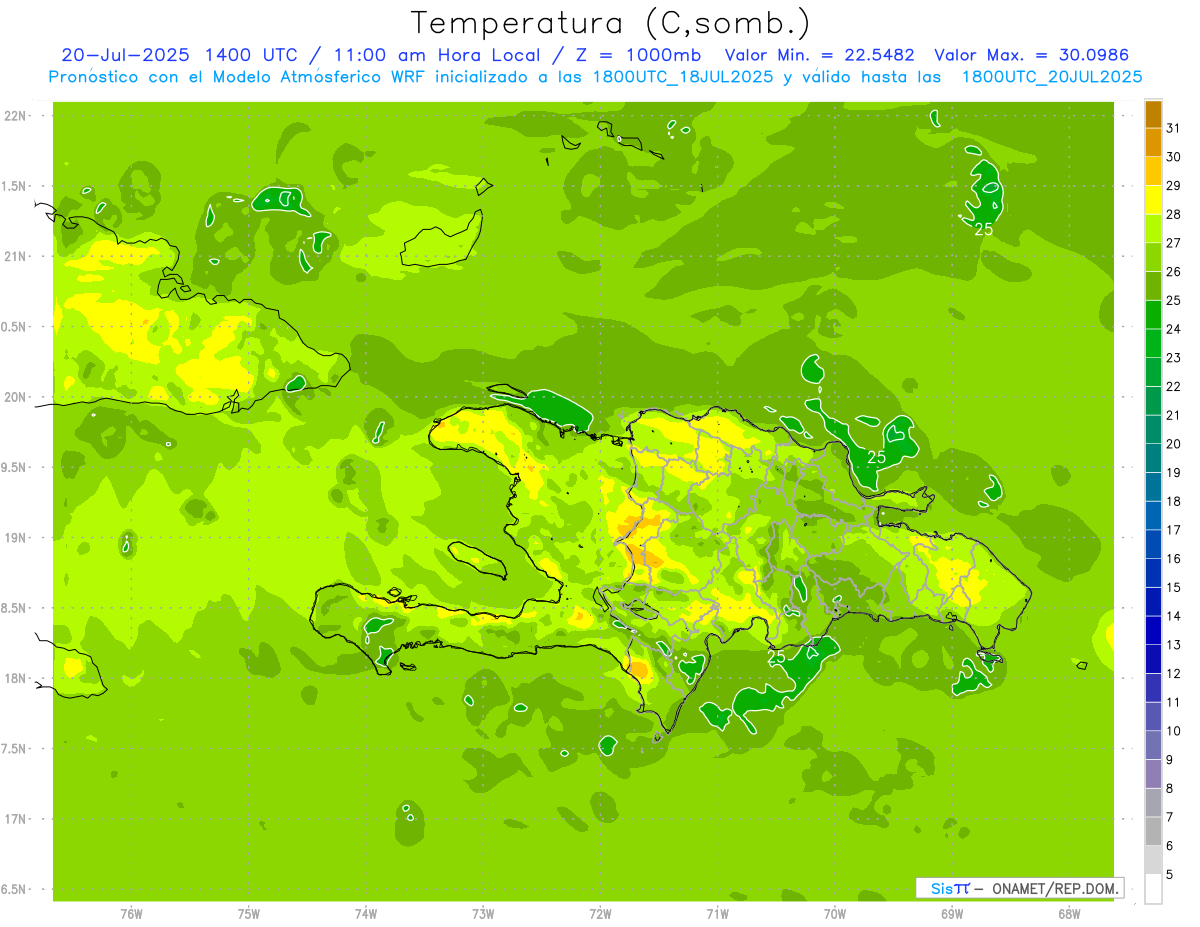The width and height of the screenshot is (1200, 927).
Task: Click the 18N latitude axis label
Action: click(x=14, y=679)
